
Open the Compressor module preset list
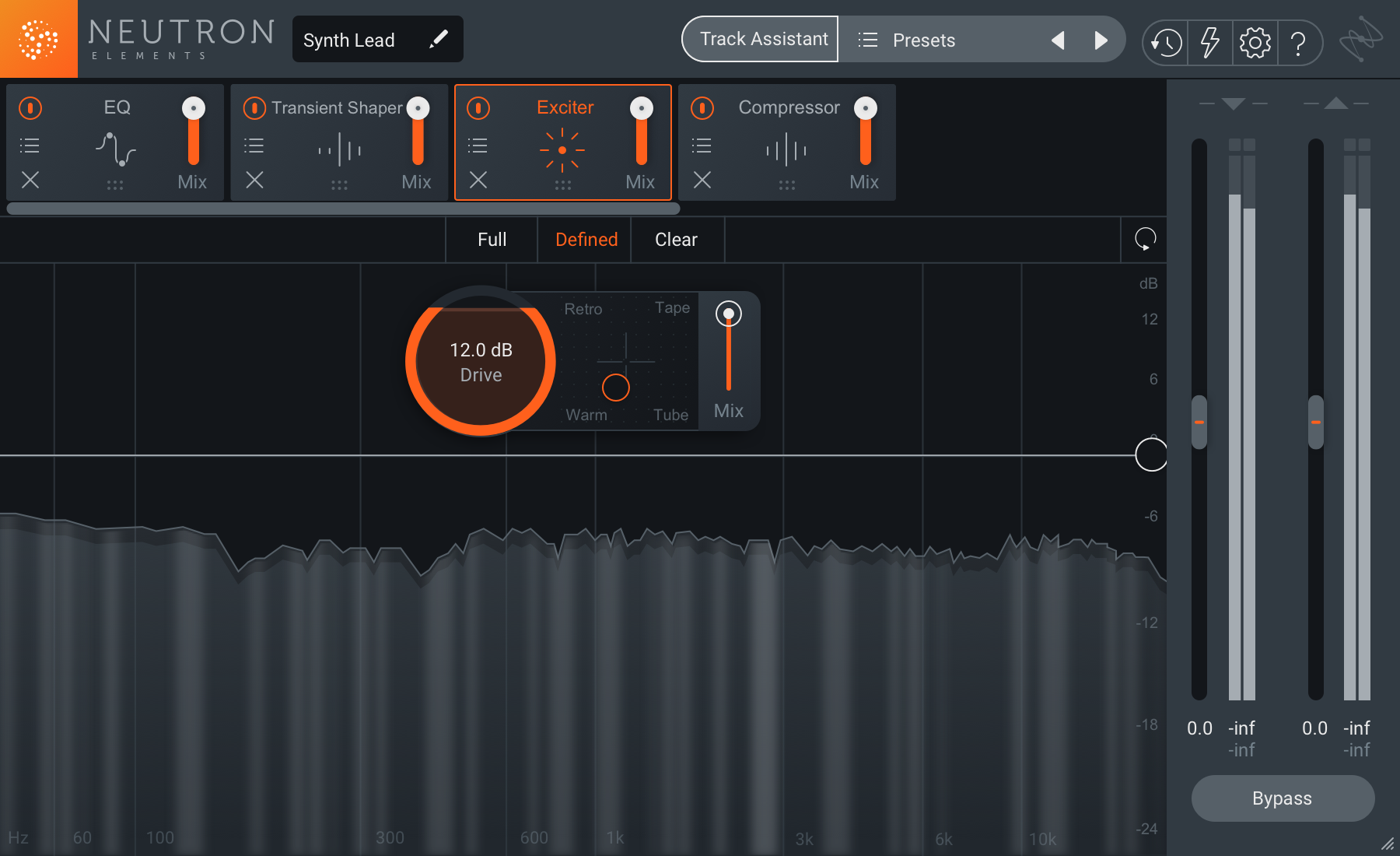click(x=702, y=146)
